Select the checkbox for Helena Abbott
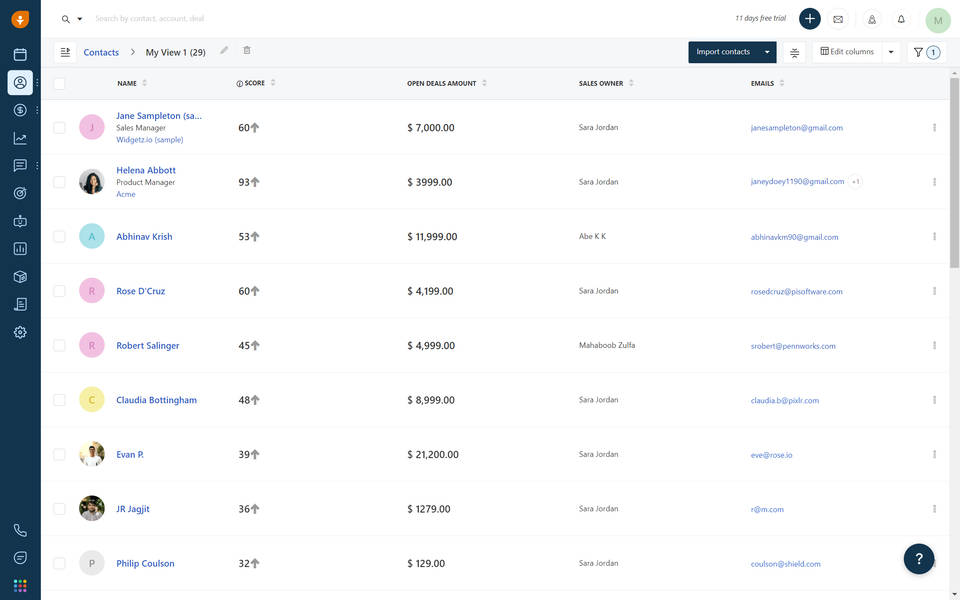960x600 pixels. click(59, 182)
